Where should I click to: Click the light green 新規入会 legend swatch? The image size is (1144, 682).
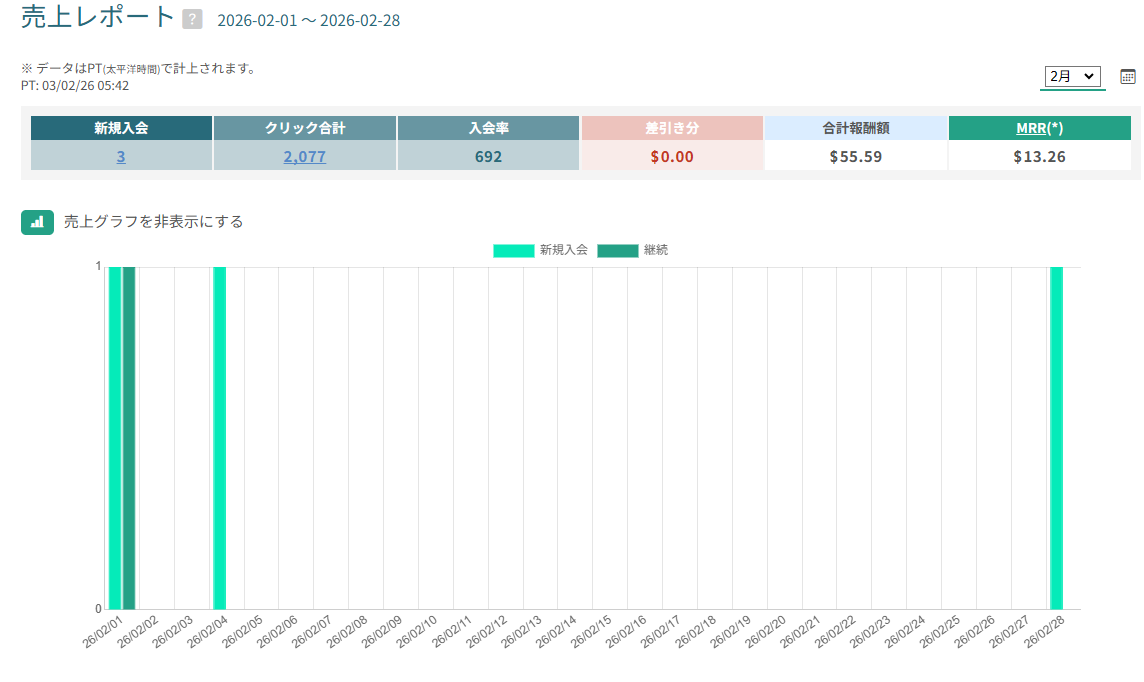513,250
